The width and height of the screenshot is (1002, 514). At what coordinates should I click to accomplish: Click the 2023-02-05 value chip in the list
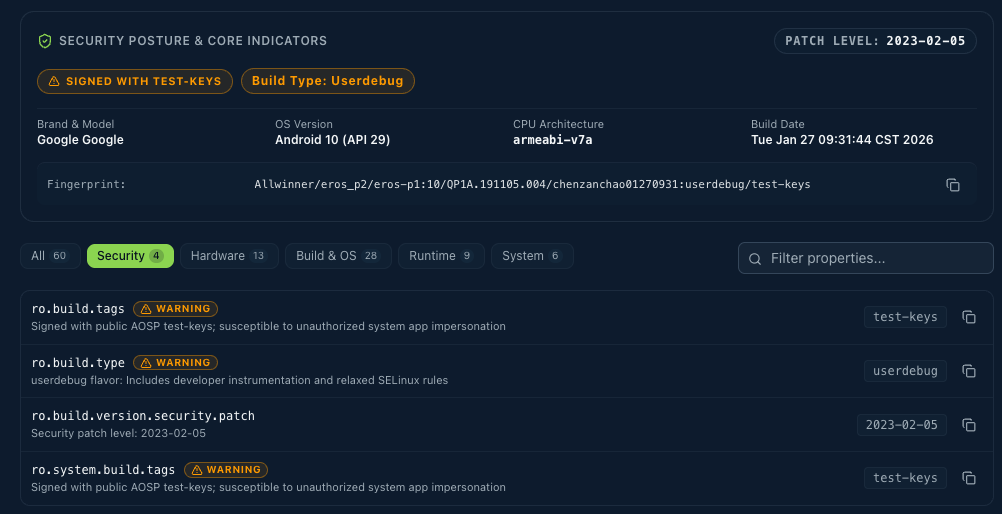(902, 425)
